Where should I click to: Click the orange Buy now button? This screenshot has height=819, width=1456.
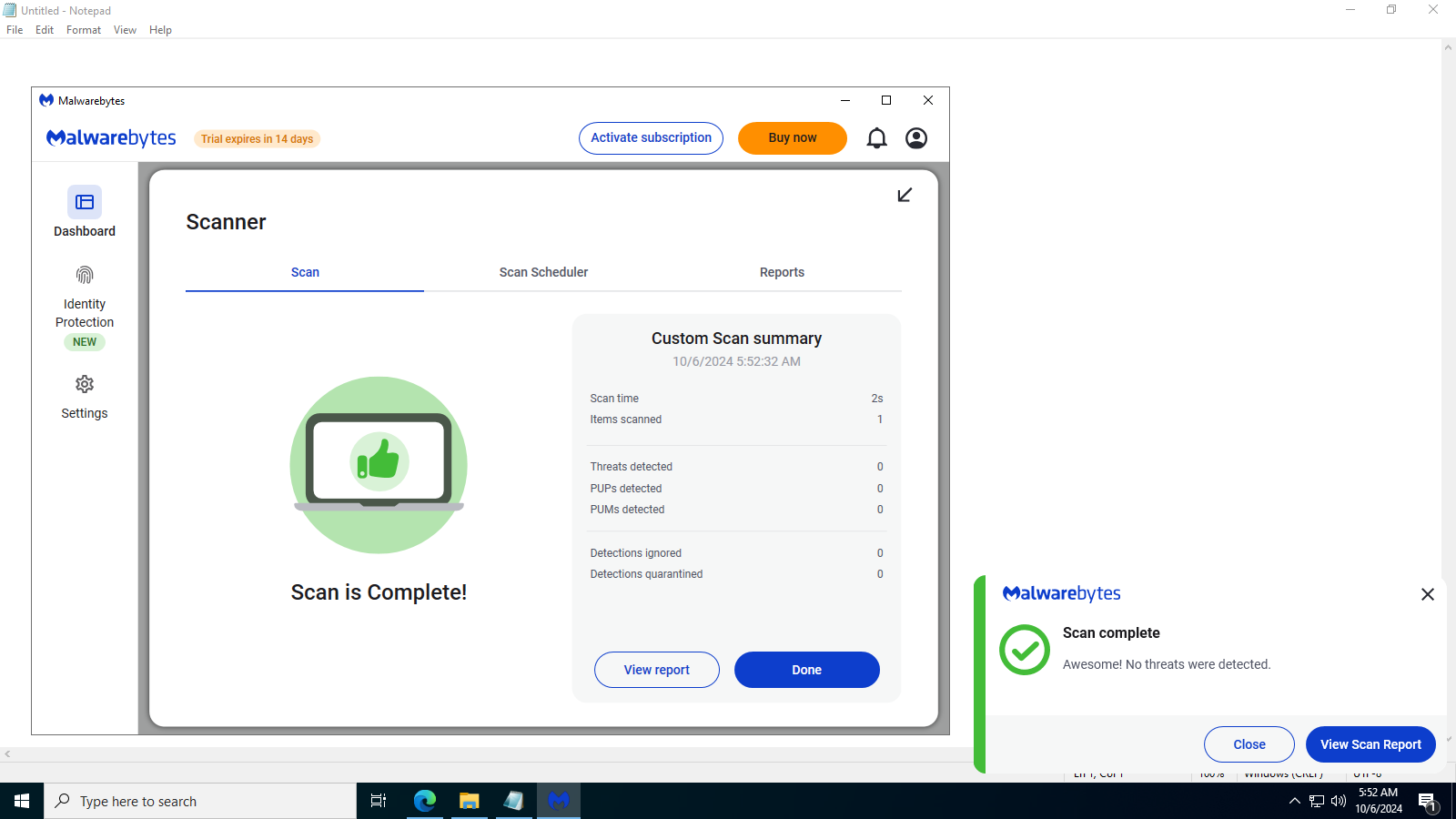[x=792, y=138]
